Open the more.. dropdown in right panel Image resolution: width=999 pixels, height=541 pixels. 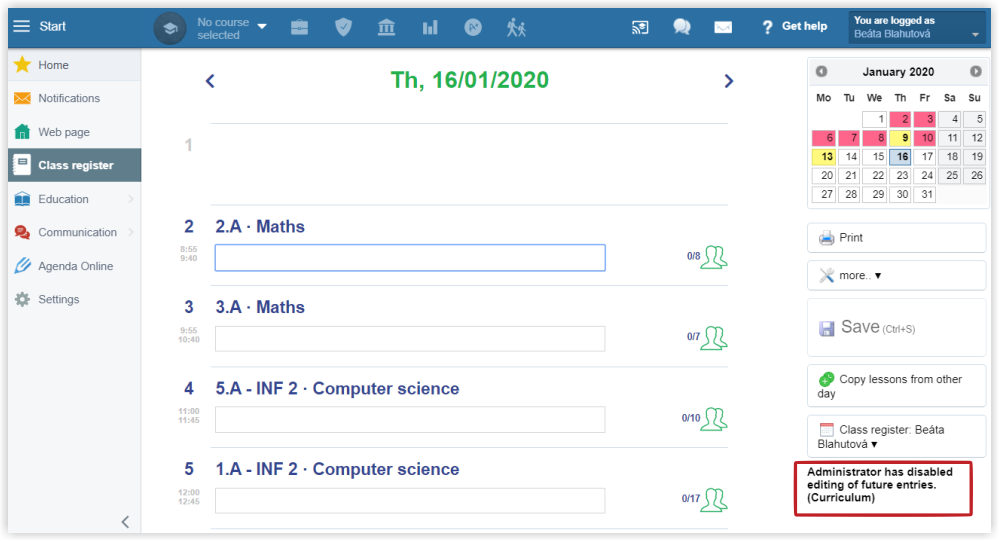pos(896,275)
